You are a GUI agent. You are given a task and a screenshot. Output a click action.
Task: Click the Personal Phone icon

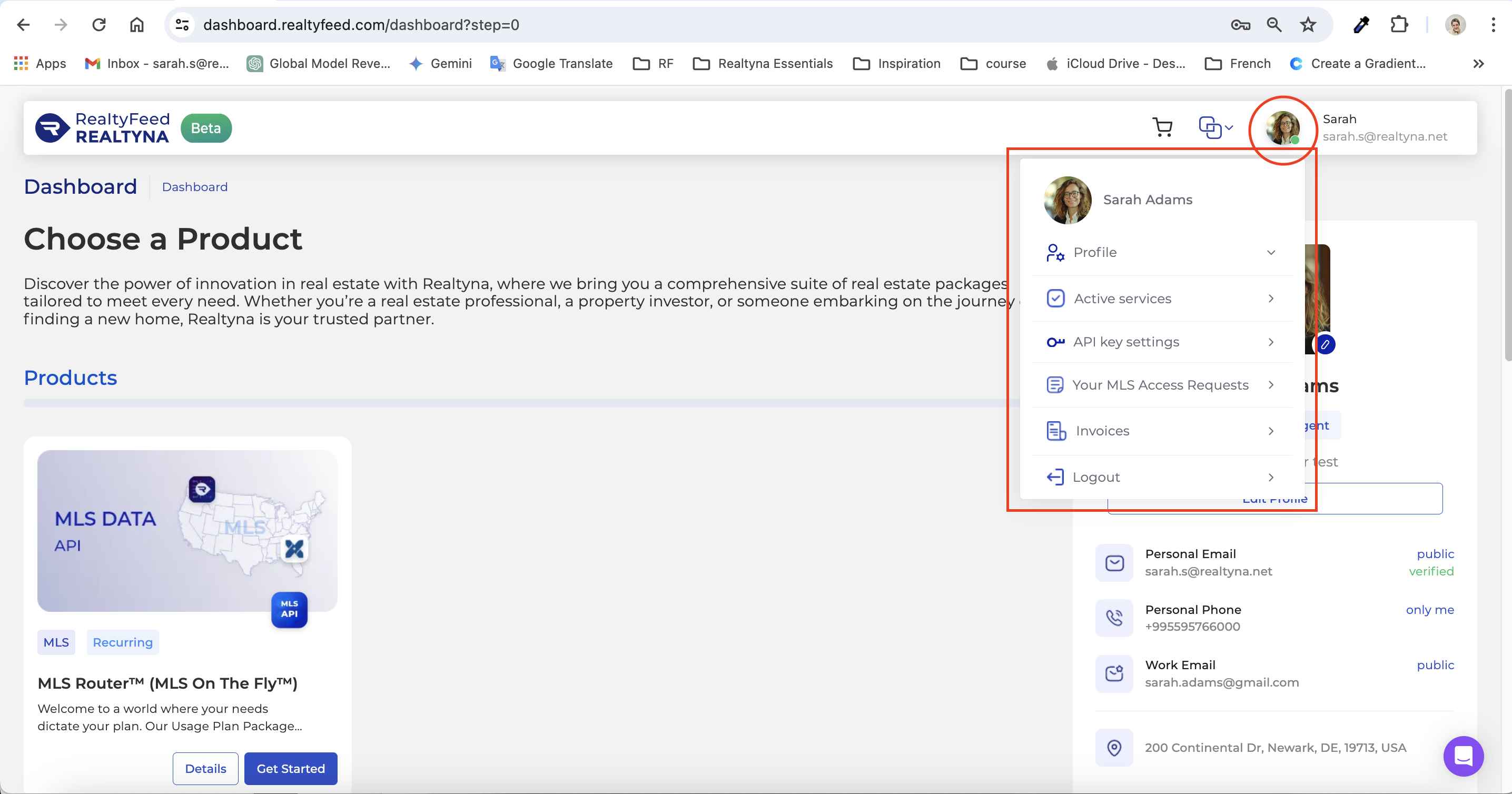click(1114, 618)
